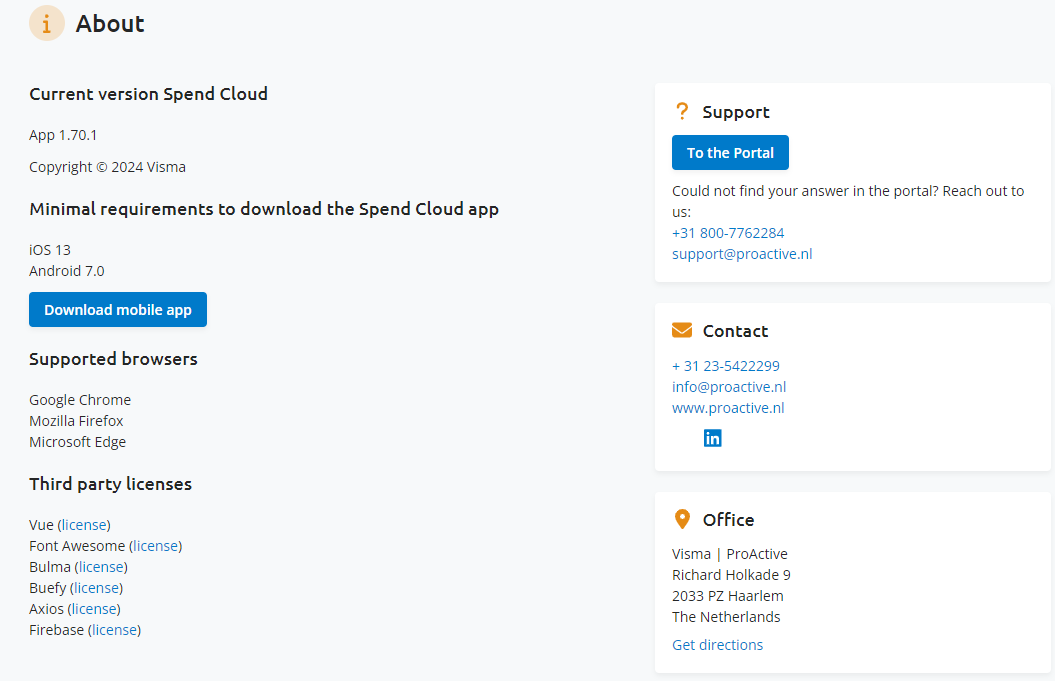Visit www.proactive.nl website
The height and width of the screenshot is (681, 1055).
tap(728, 408)
